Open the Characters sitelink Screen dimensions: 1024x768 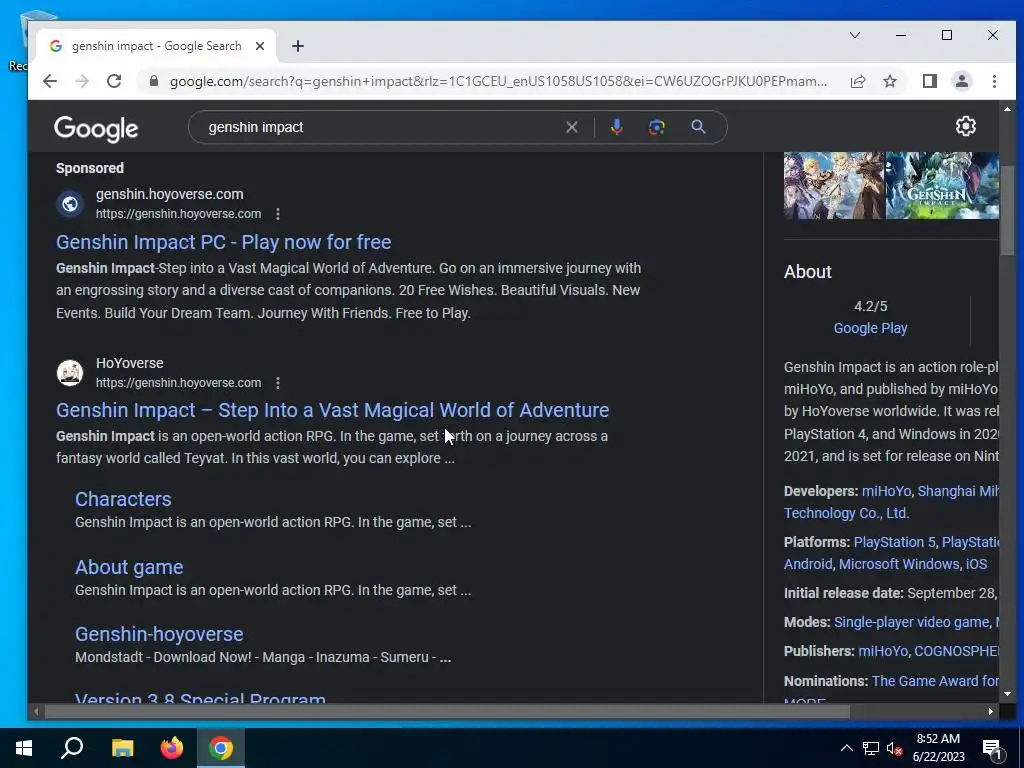tap(123, 499)
